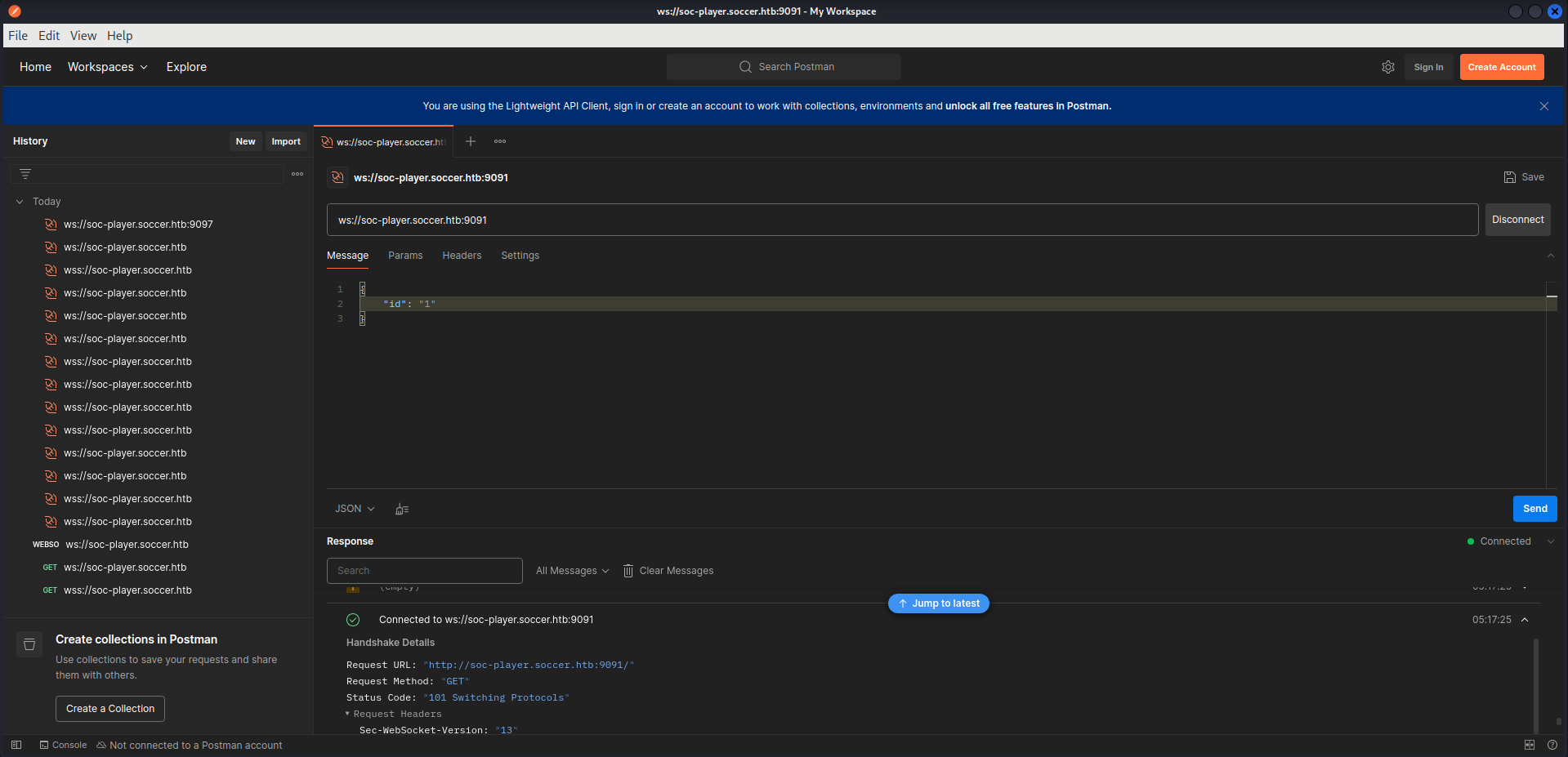This screenshot has width=1568, height=757.
Task: Switch to the Headers tab
Action: (462, 256)
